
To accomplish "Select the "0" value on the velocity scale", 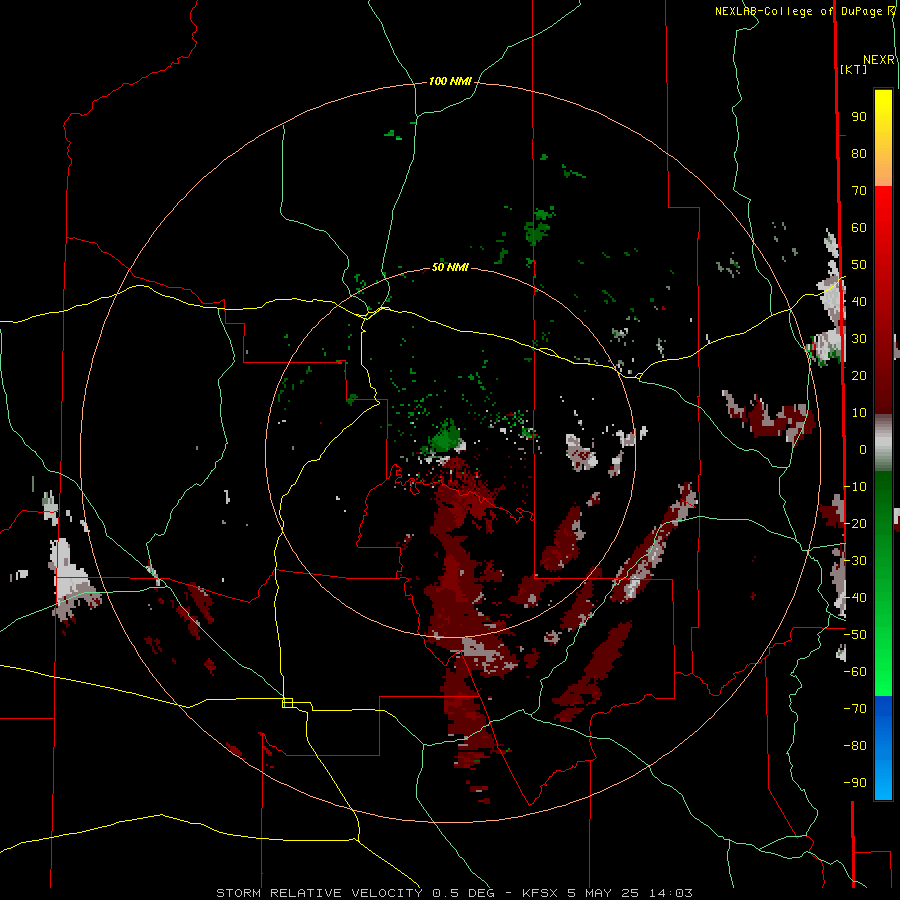I will (x=863, y=450).
